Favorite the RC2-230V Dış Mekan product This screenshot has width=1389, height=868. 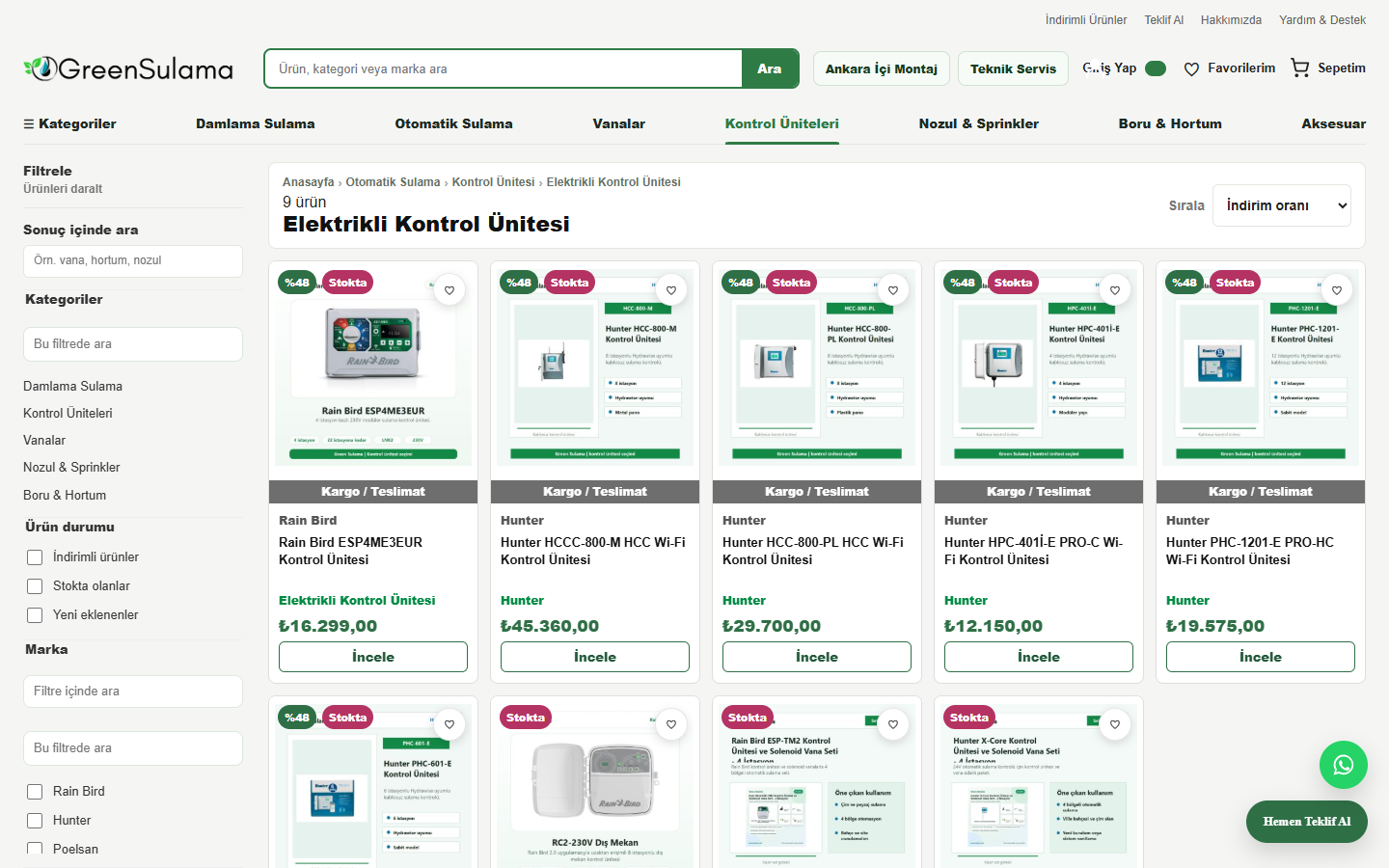pyautogui.click(x=671, y=725)
